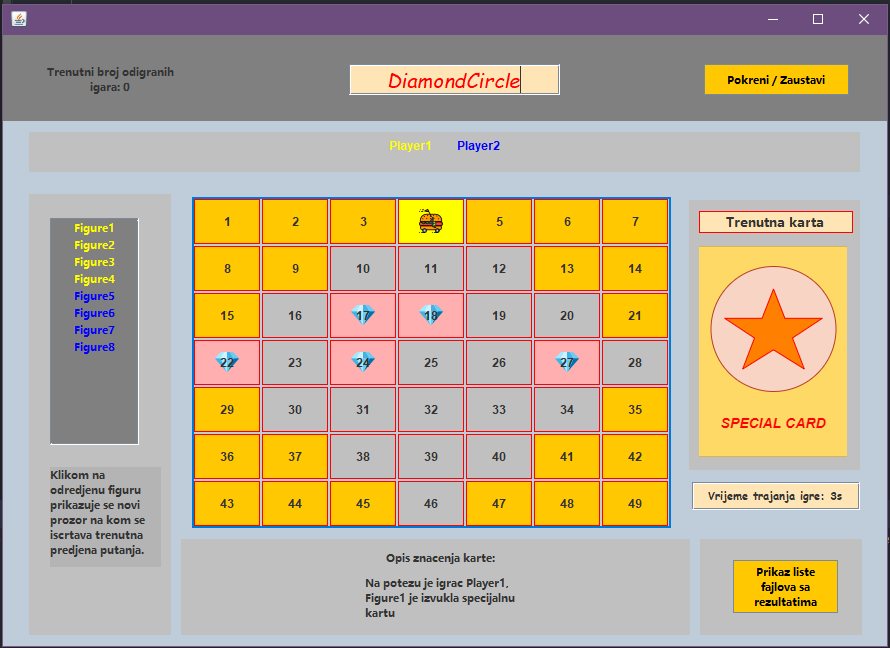Click board field 49
Viewport: 890px width, 648px height.
tap(635, 504)
